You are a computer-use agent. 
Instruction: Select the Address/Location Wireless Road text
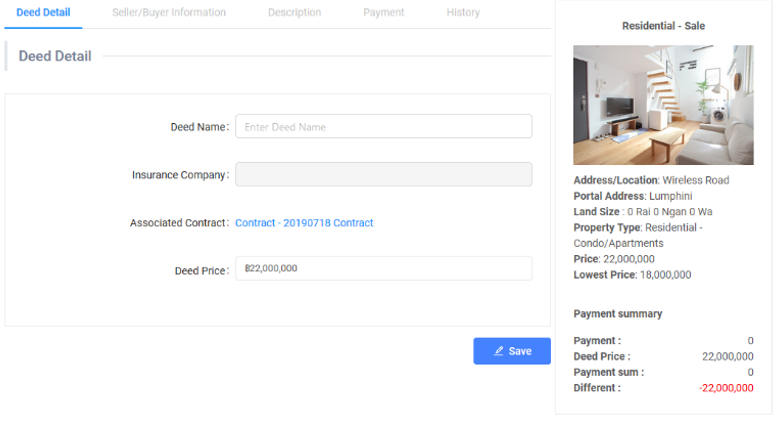click(x=651, y=181)
